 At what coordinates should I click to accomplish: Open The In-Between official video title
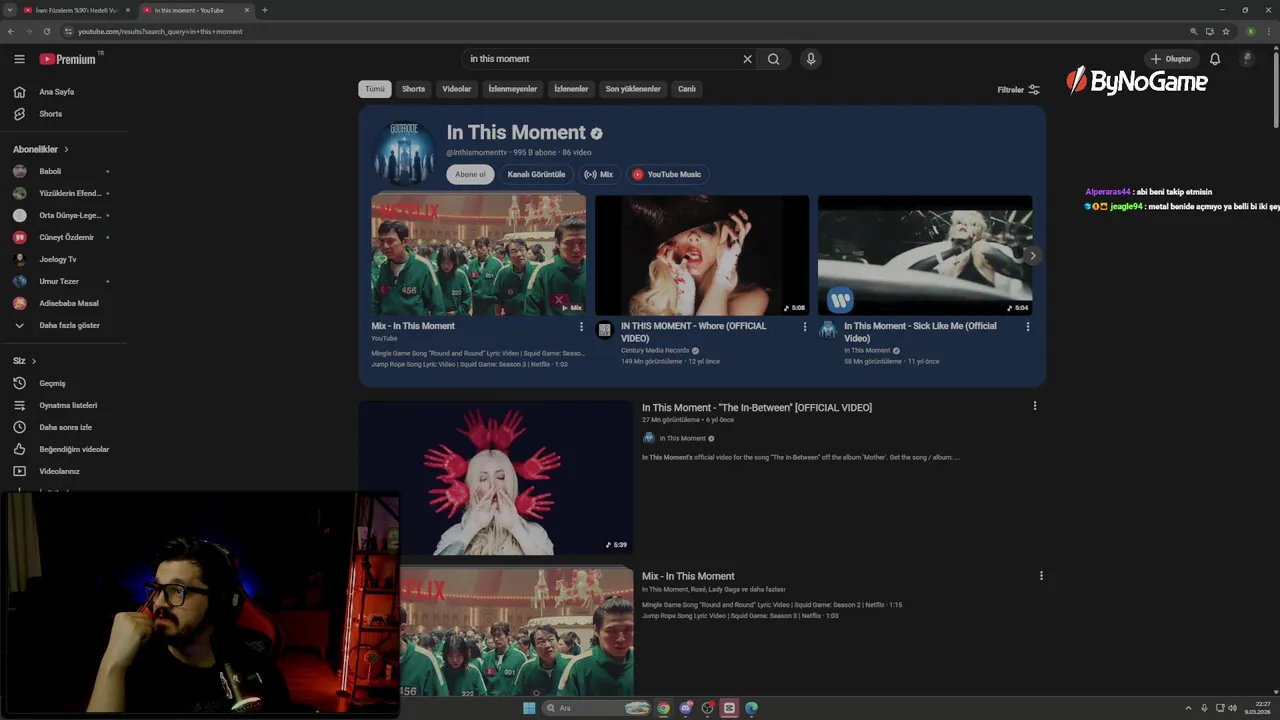tap(757, 407)
